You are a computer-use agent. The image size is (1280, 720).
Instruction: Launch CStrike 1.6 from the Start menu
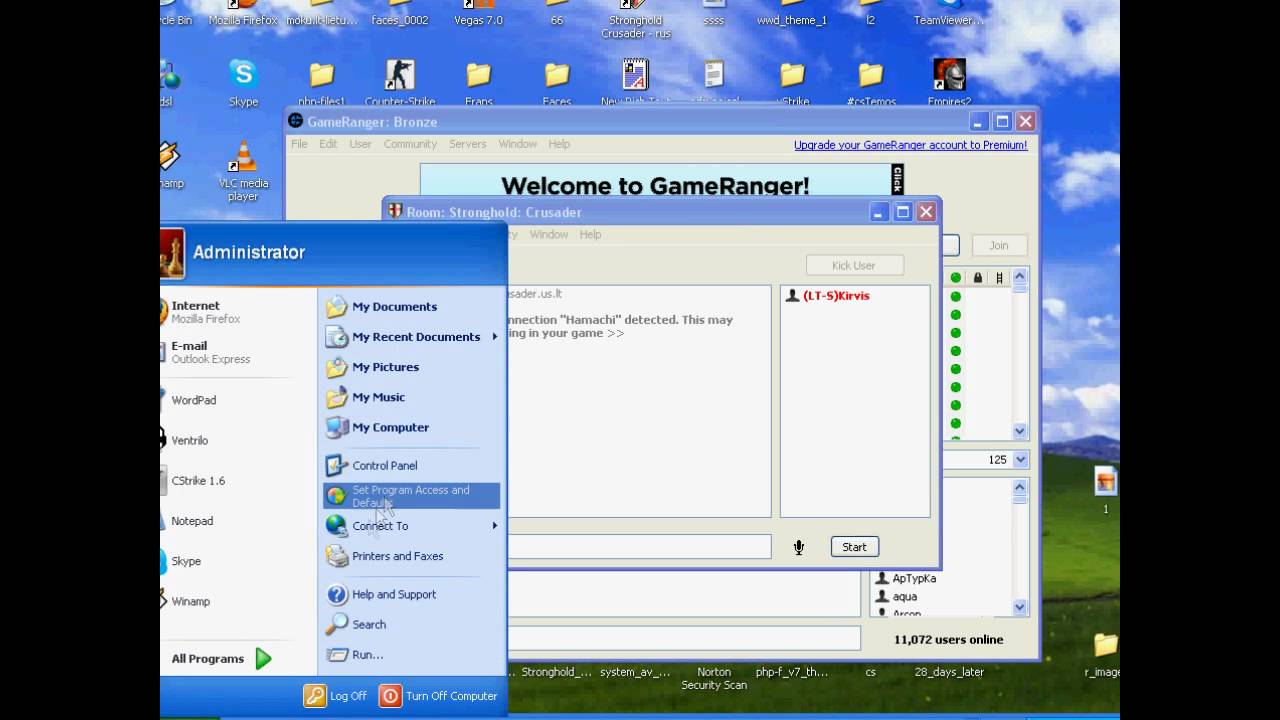(x=198, y=481)
